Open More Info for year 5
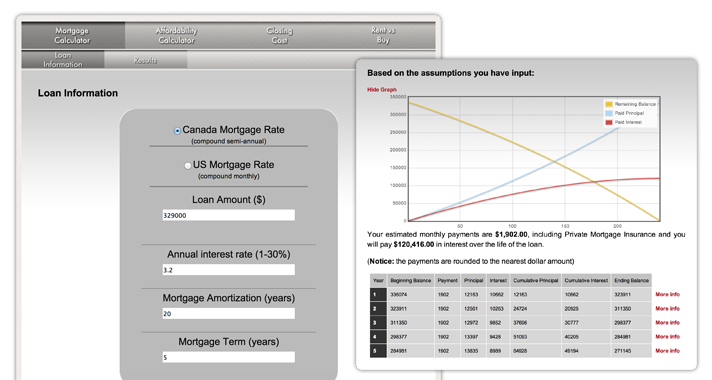This screenshot has width=712, height=380. point(668,350)
